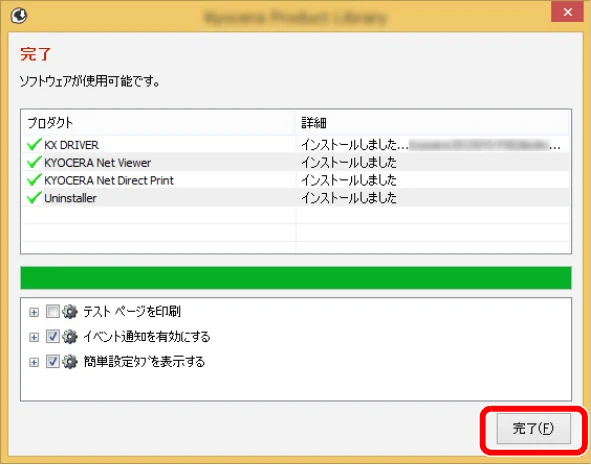Click KYOCERA Net Viewer's インストールしました detail cell

tap(433, 162)
